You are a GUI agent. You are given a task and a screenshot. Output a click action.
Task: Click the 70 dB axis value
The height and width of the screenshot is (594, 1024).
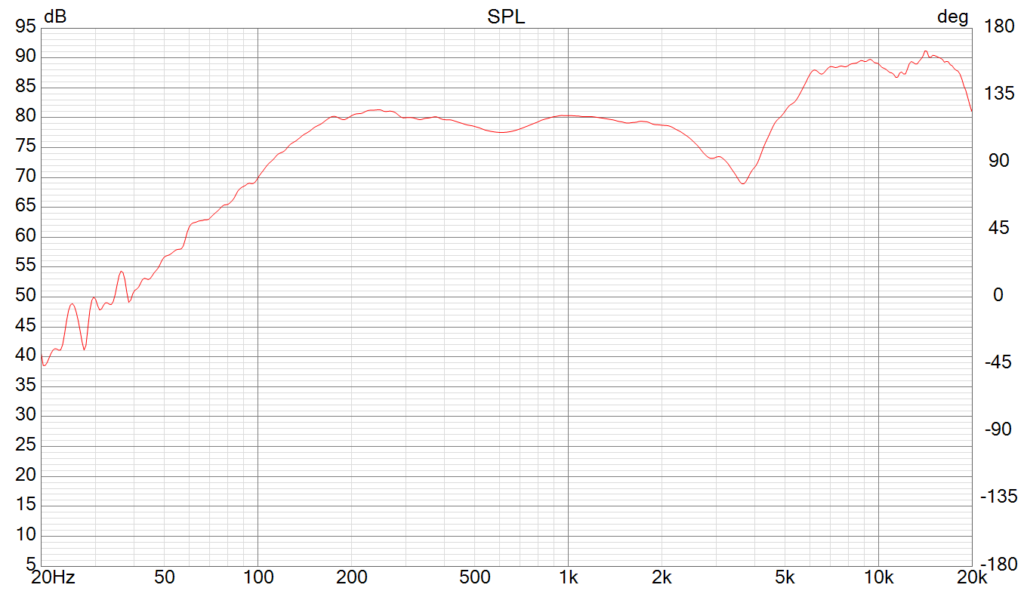(x=25, y=176)
